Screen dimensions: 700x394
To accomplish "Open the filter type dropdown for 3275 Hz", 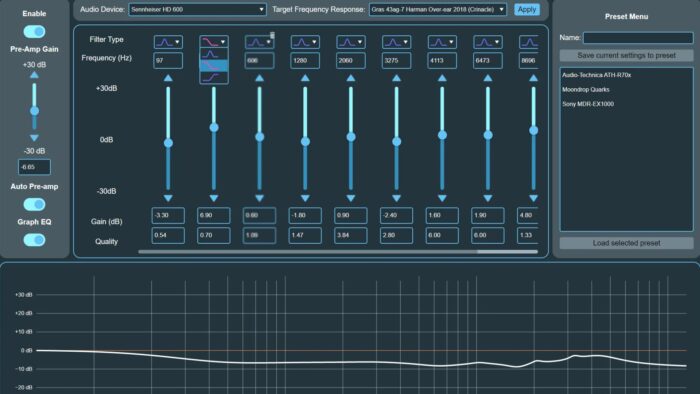I will (x=396, y=42).
